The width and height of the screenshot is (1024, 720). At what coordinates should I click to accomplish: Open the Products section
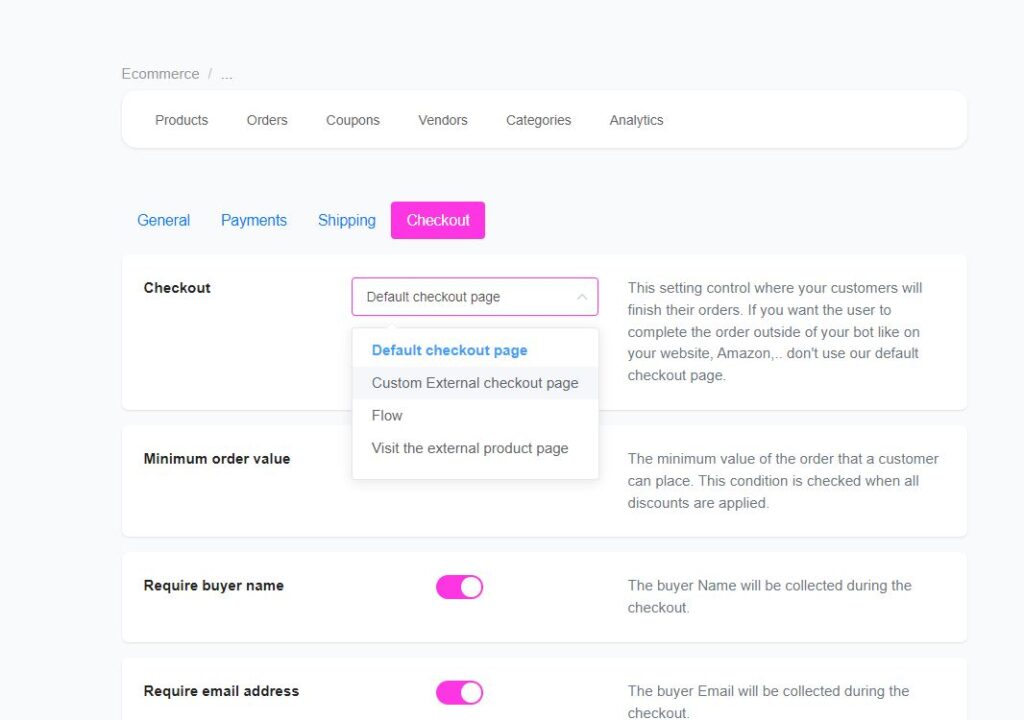click(x=182, y=120)
